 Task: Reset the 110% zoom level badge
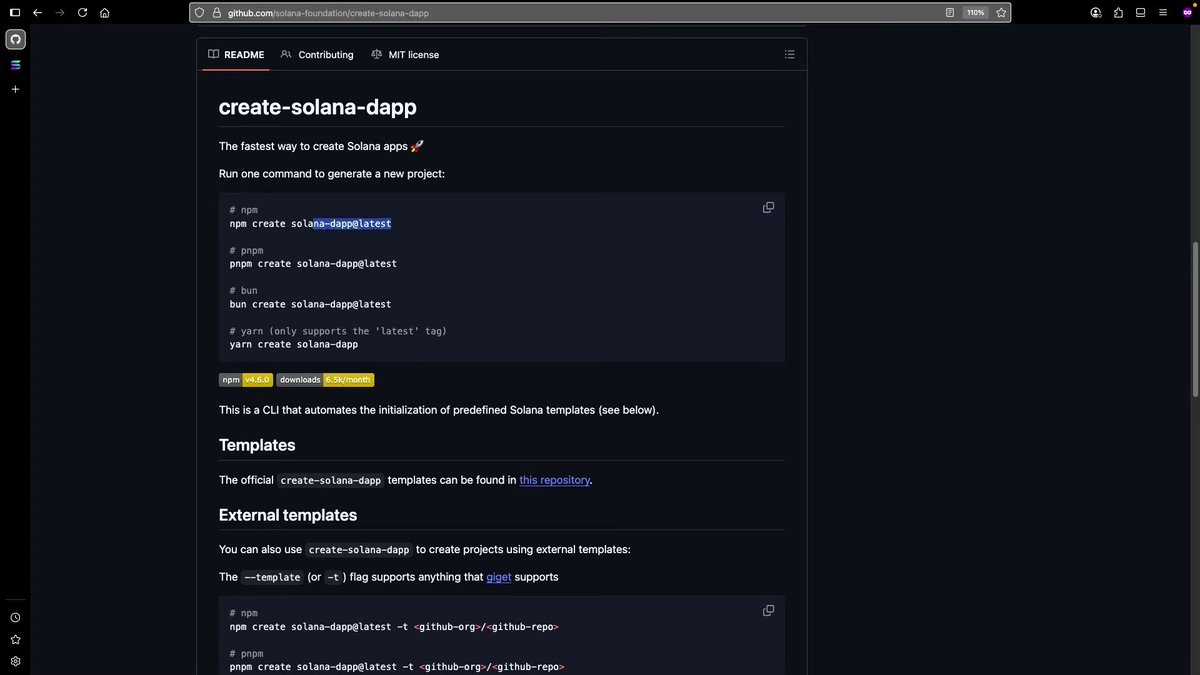[975, 13]
